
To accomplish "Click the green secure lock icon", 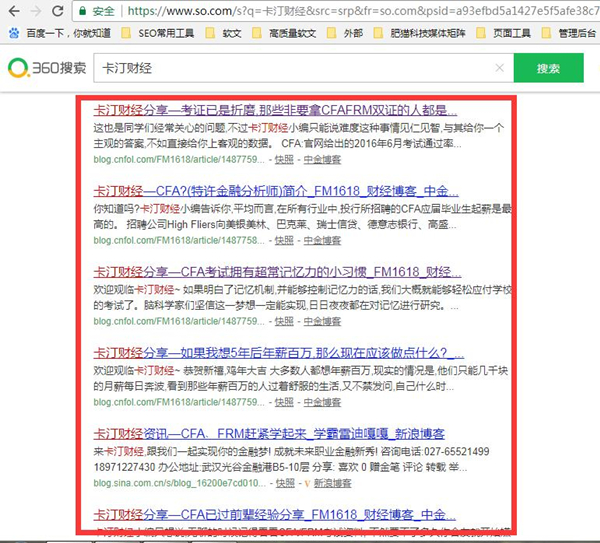I will pos(82,11).
